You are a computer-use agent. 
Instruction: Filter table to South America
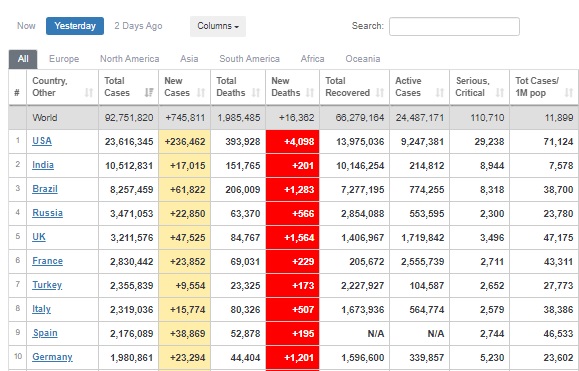pyautogui.click(x=250, y=59)
